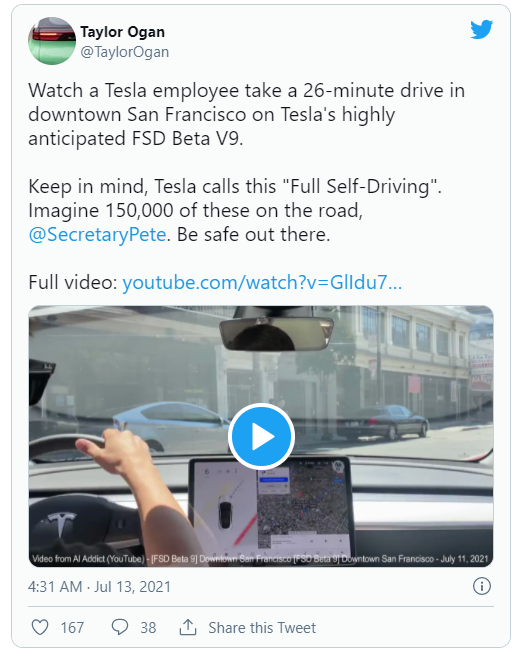Open the @TaylorOgan handle link
The image size is (520, 656).
[x=125, y=52]
